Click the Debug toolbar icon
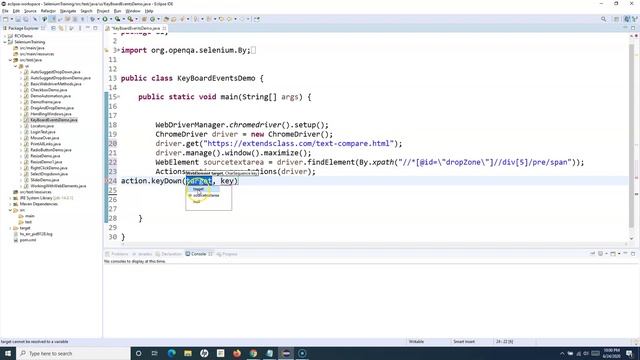Screen dimensions: 640x360 pos(93,19)
